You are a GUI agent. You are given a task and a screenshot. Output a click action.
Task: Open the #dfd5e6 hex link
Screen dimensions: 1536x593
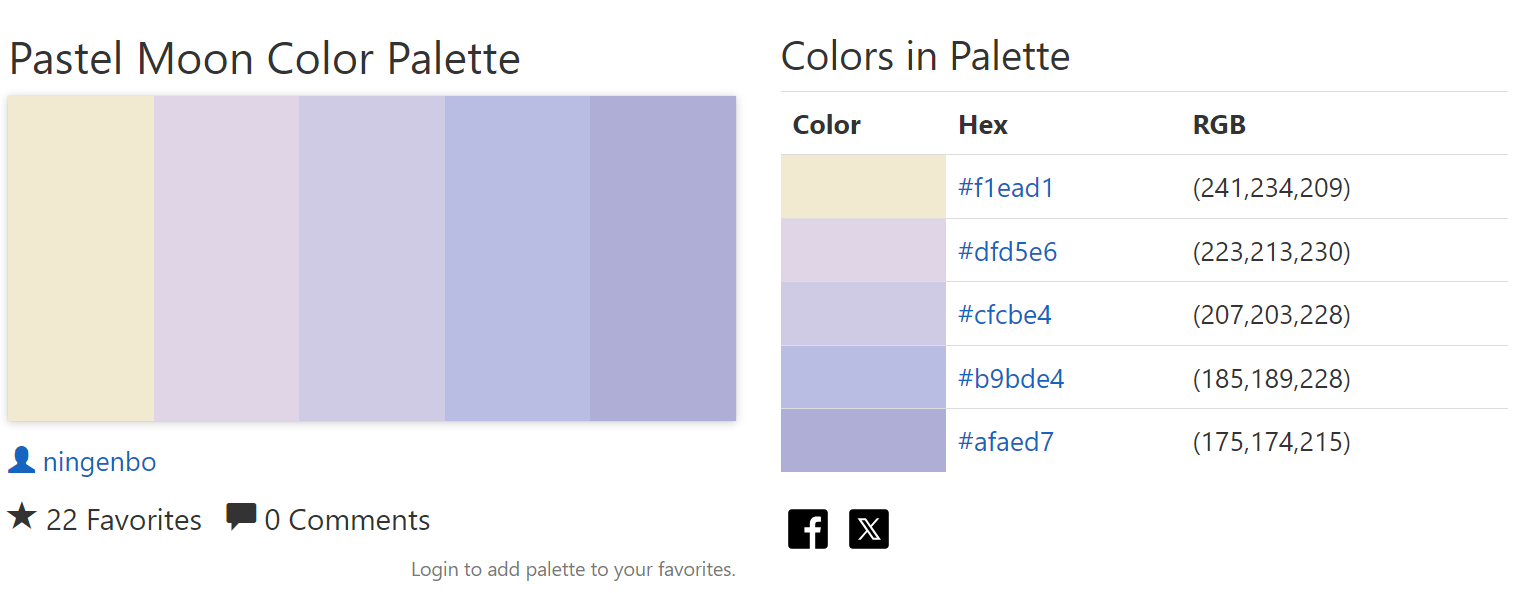pyautogui.click(x=1008, y=251)
